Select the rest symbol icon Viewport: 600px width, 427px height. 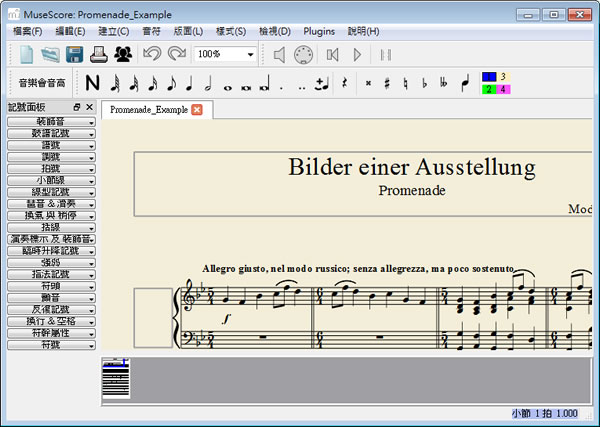[x=345, y=83]
